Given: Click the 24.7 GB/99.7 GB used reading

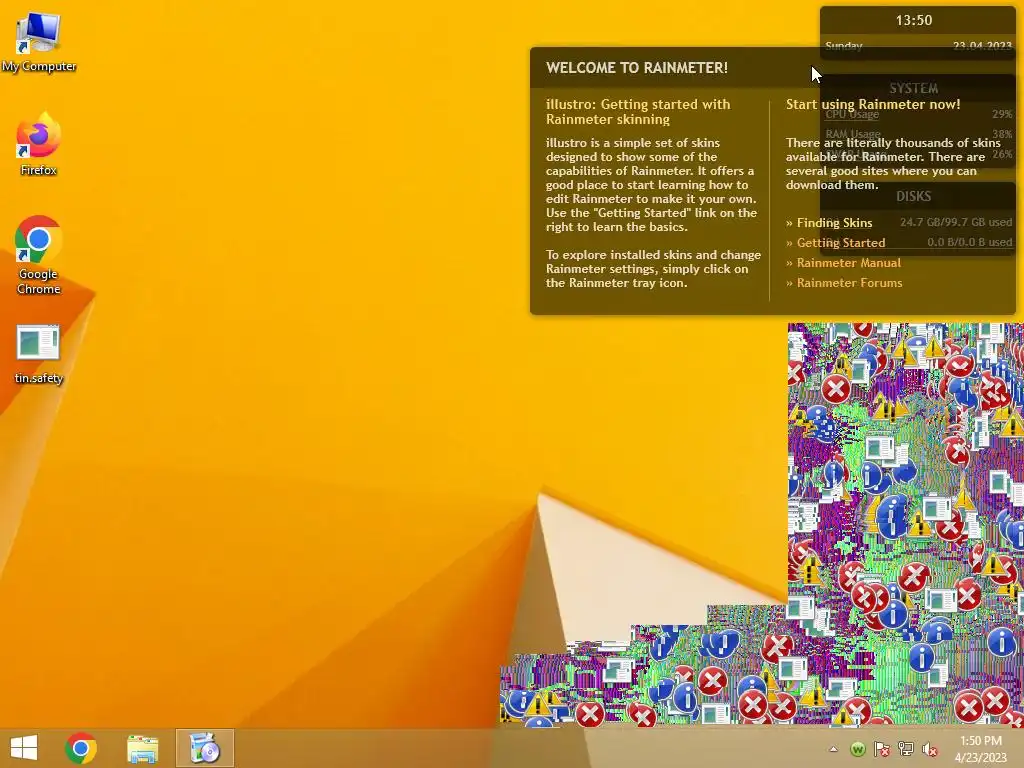Looking at the screenshot, I should (x=956, y=222).
